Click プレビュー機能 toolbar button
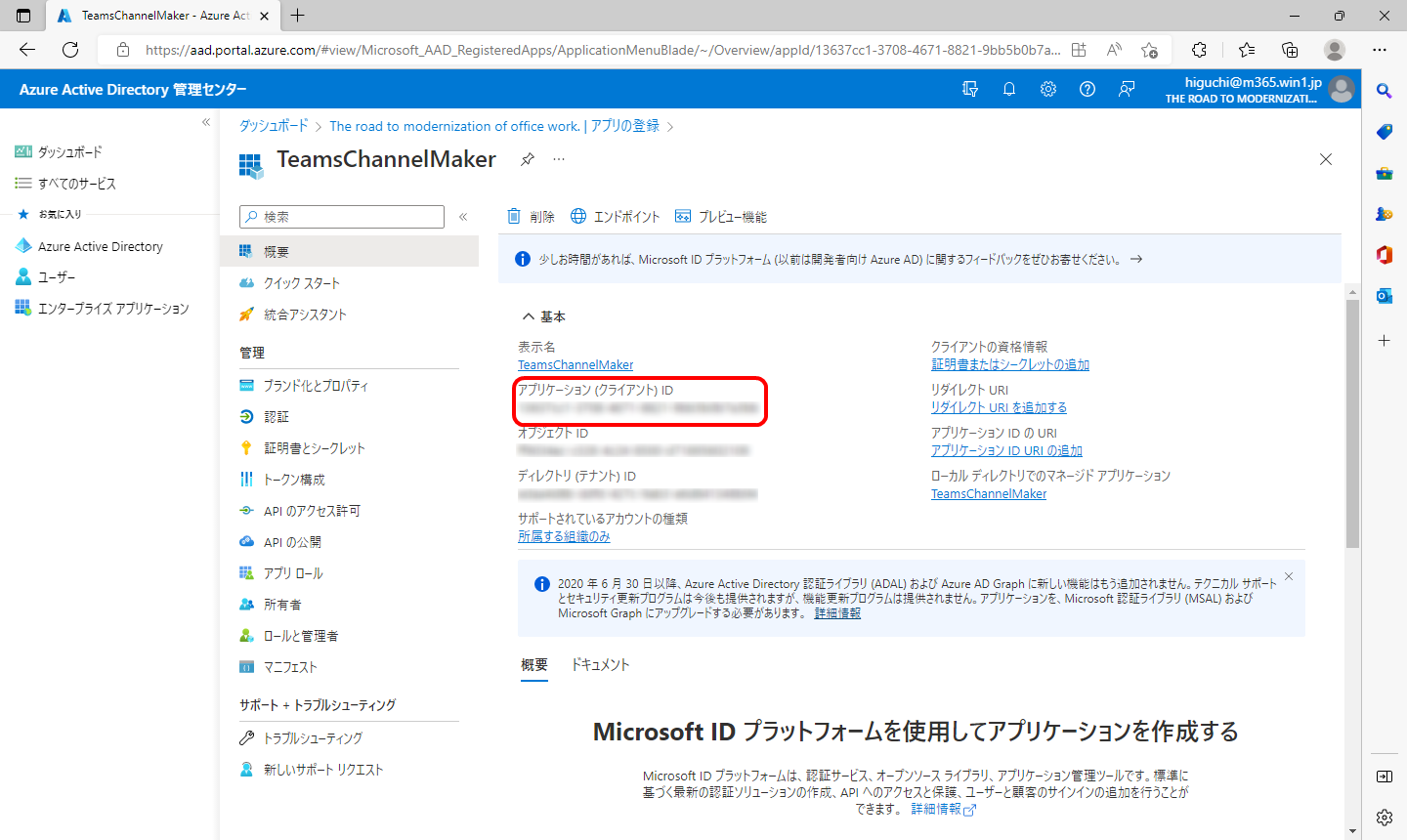This screenshot has height=840, width=1407. (x=721, y=217)
